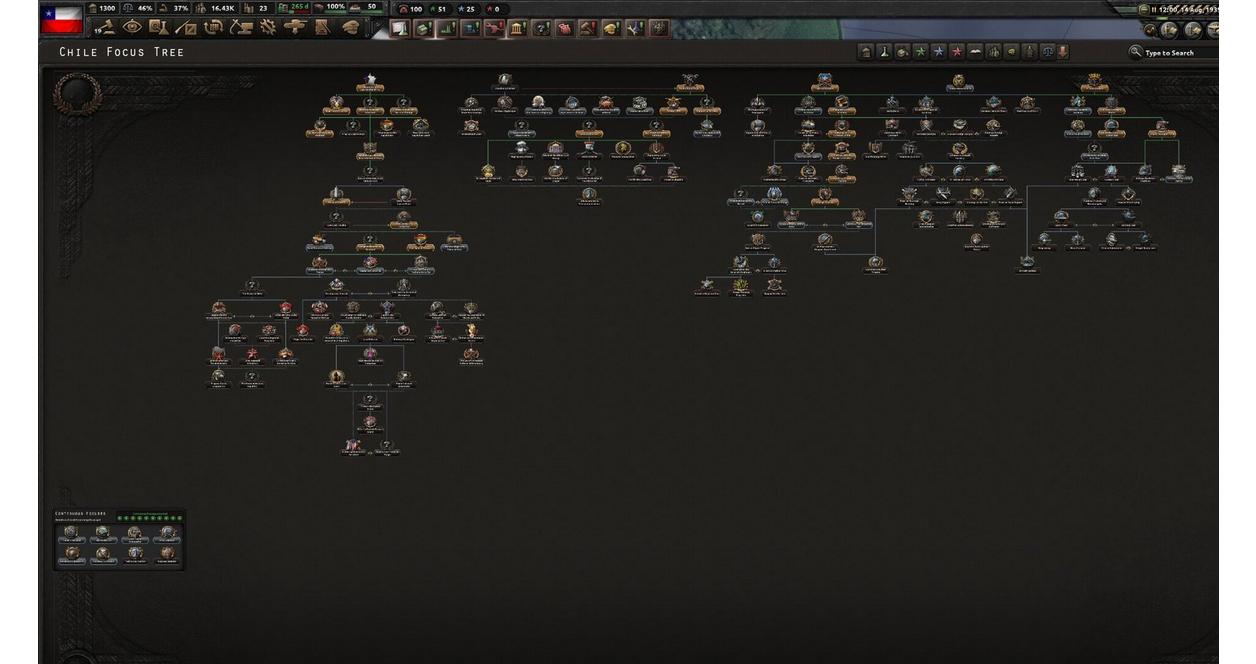The image size is (1256, 664).
Task: Click the Continuous Focuses panel header
Action: (x=80, y=513)
